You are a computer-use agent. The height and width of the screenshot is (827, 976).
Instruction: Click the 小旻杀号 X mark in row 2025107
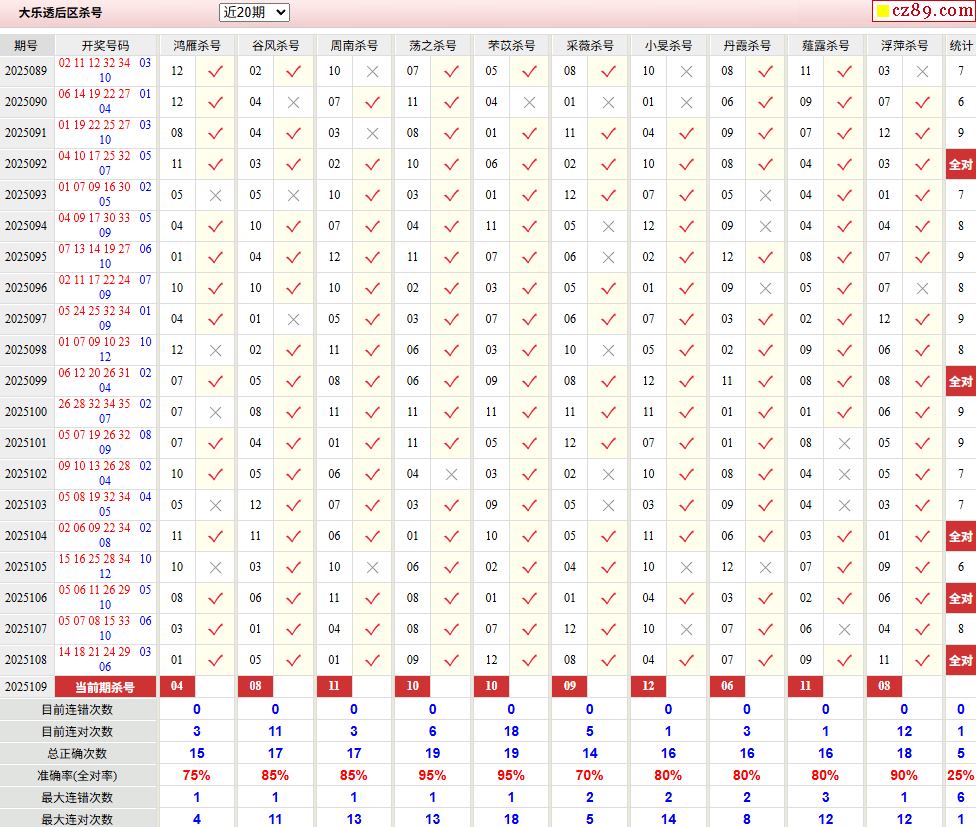(x=687, y=630)
